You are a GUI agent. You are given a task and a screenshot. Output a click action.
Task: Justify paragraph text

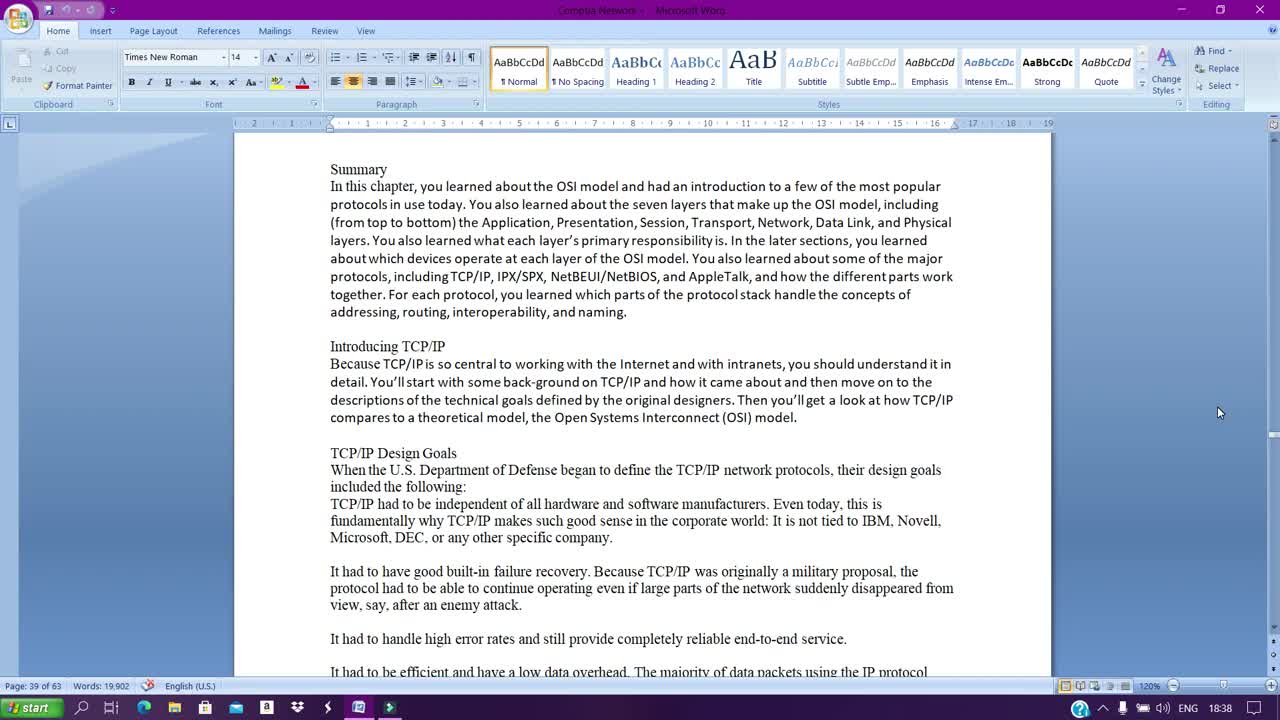coord(390,82)
